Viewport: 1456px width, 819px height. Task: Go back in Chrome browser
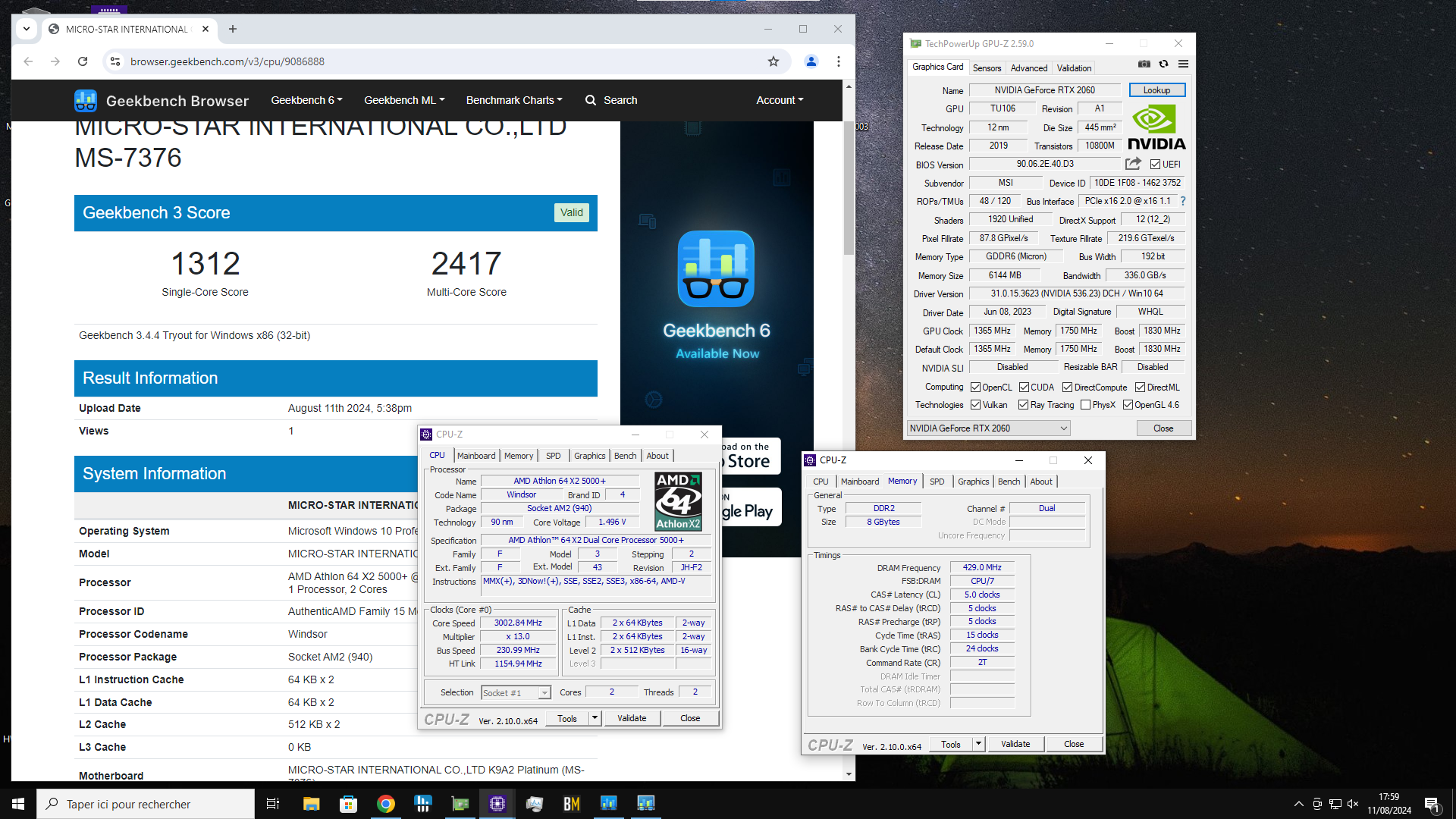tap(28, 61)
